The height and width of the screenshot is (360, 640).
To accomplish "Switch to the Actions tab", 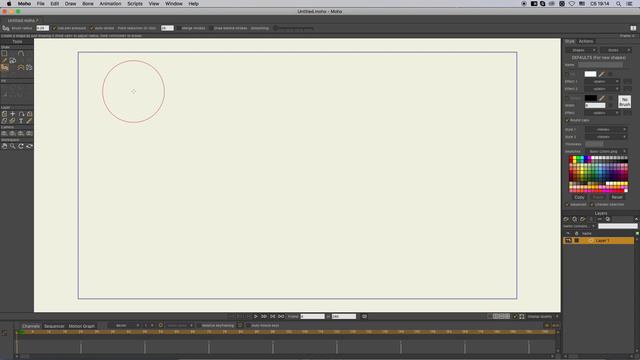I will 586,41.
